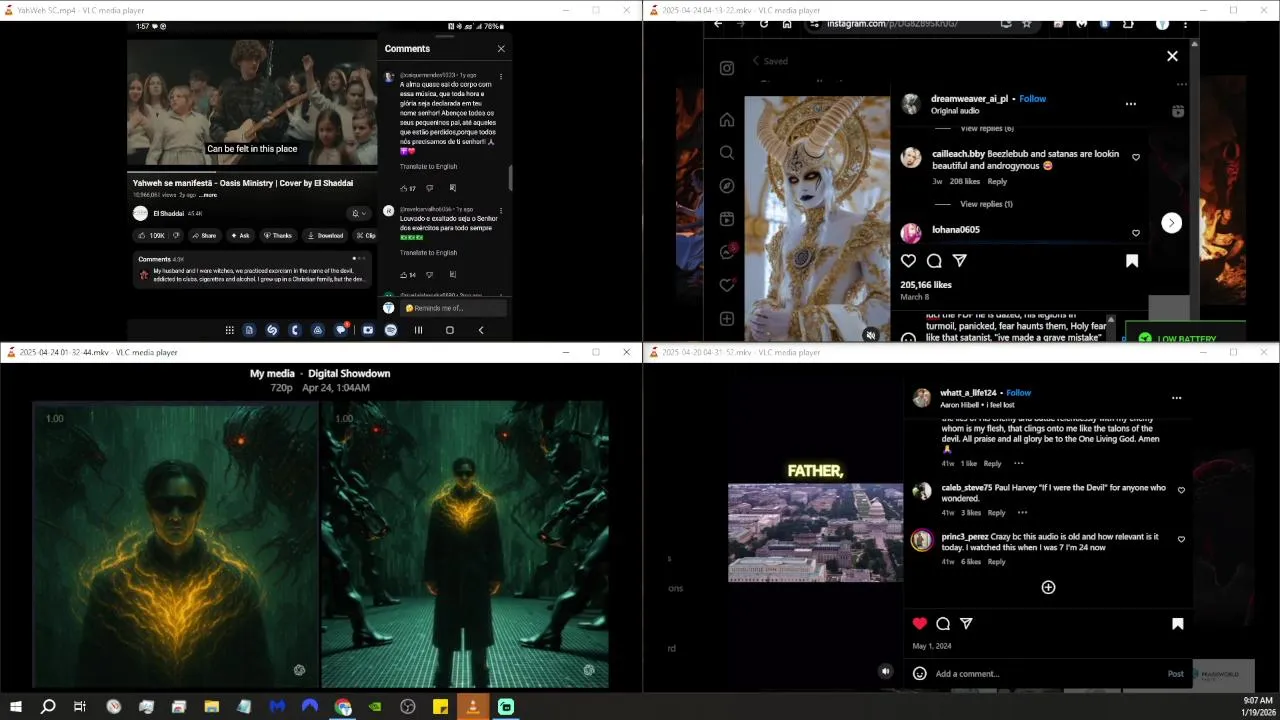Viewport: 1280px width, 720px height.
Task: Click the Ask button below the video
Action: pos(240,236)
